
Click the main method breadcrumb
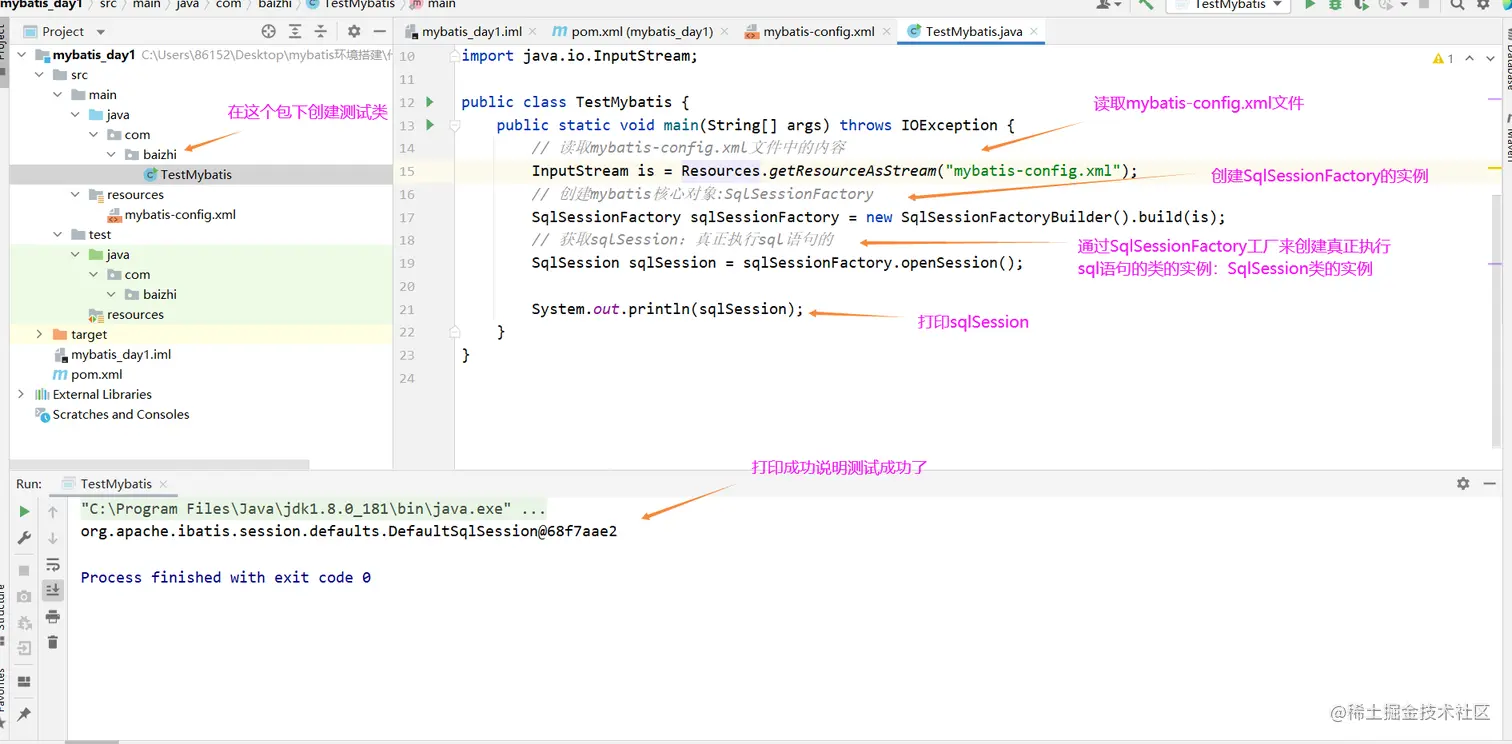433,5
